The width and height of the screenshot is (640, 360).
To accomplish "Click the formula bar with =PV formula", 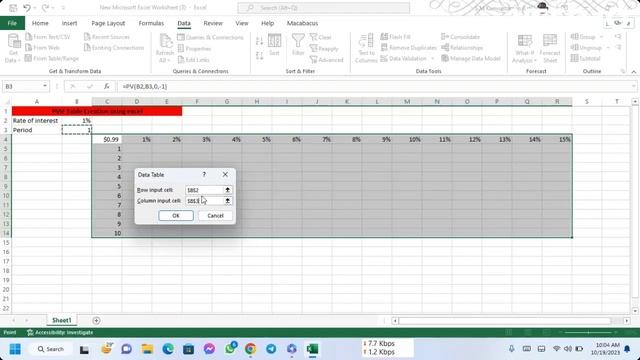I will [374, 87].
